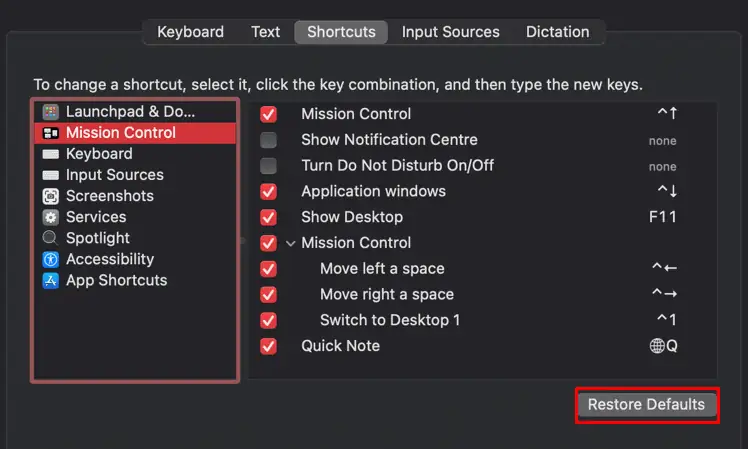Image resolution: width=748 pixels, height=449 pixels.
Task: Enable Turn Do Not Disturb On/Off checkbox
Action: coord(268,166)
